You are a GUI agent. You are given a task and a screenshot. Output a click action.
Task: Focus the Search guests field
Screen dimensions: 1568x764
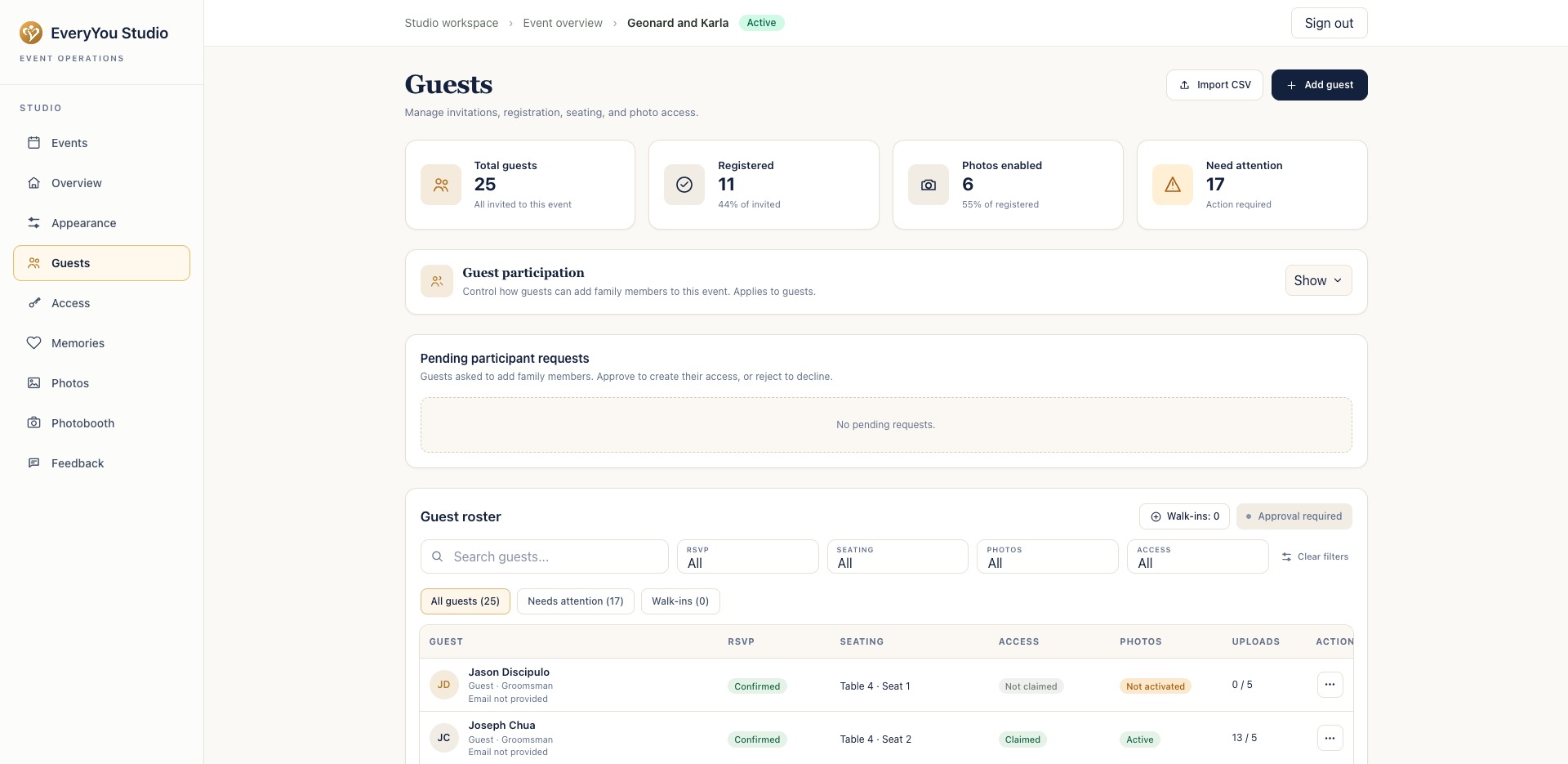tap(545, 556)
